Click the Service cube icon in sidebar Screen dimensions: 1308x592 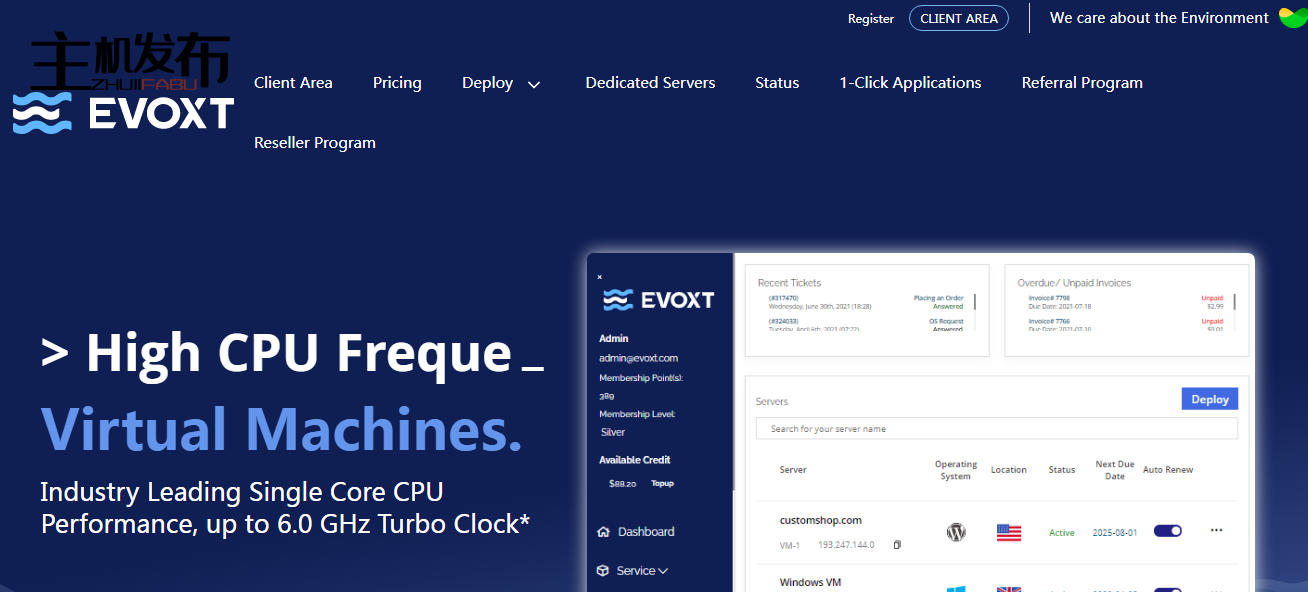(603, 571)
